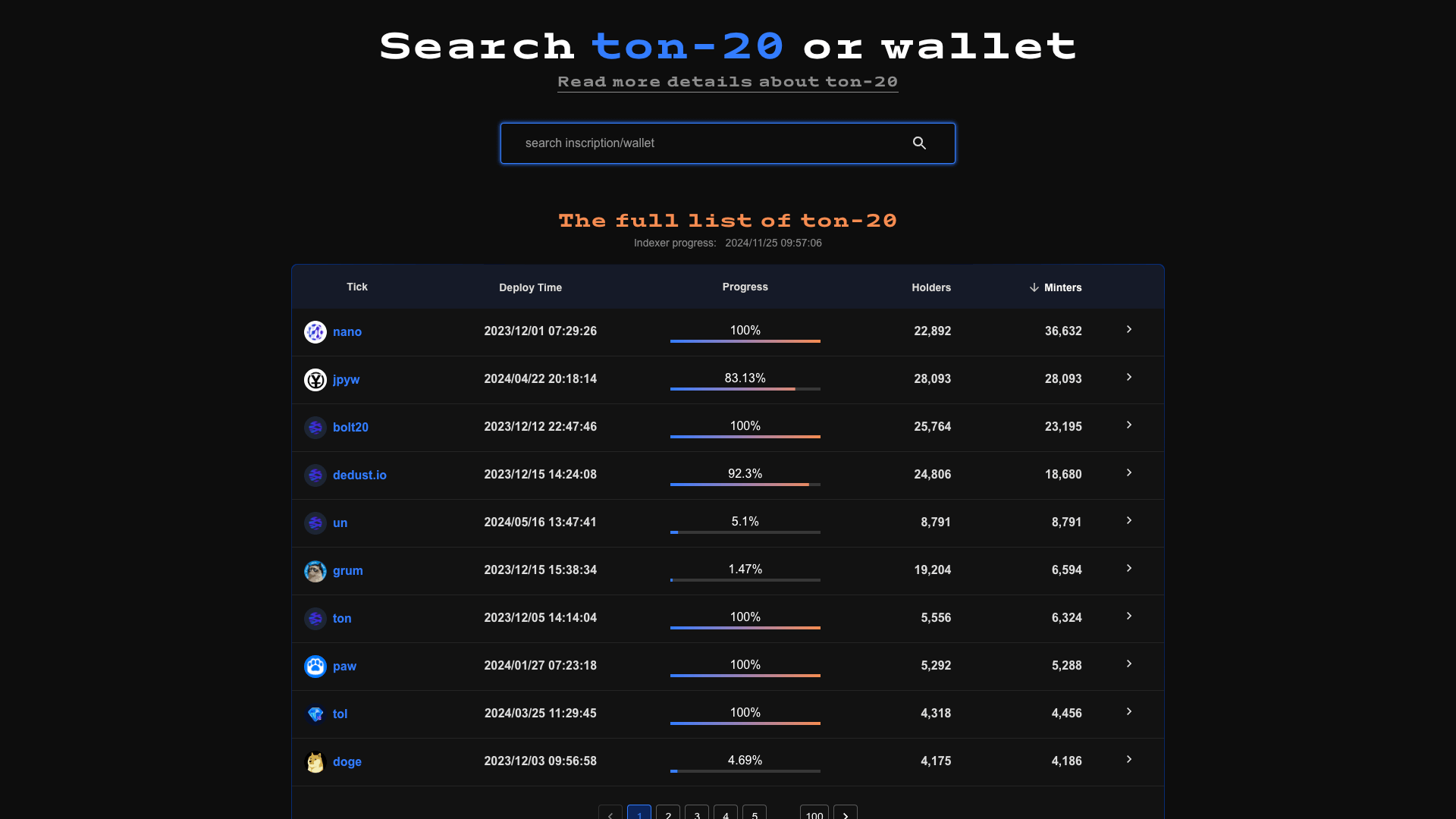Screen dimensions: 1456x819
Task: Click the jpyw 83.13% progress bar
Action: (745, 389)
